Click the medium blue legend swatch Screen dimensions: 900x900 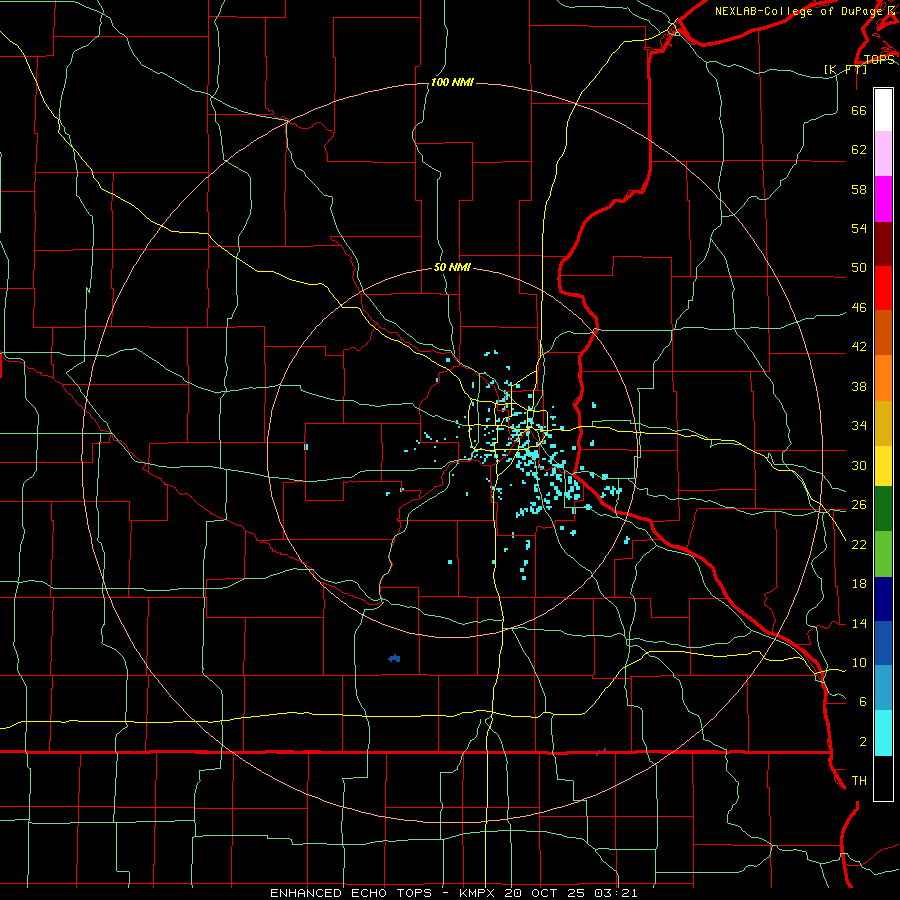click(x=883, y=643)
